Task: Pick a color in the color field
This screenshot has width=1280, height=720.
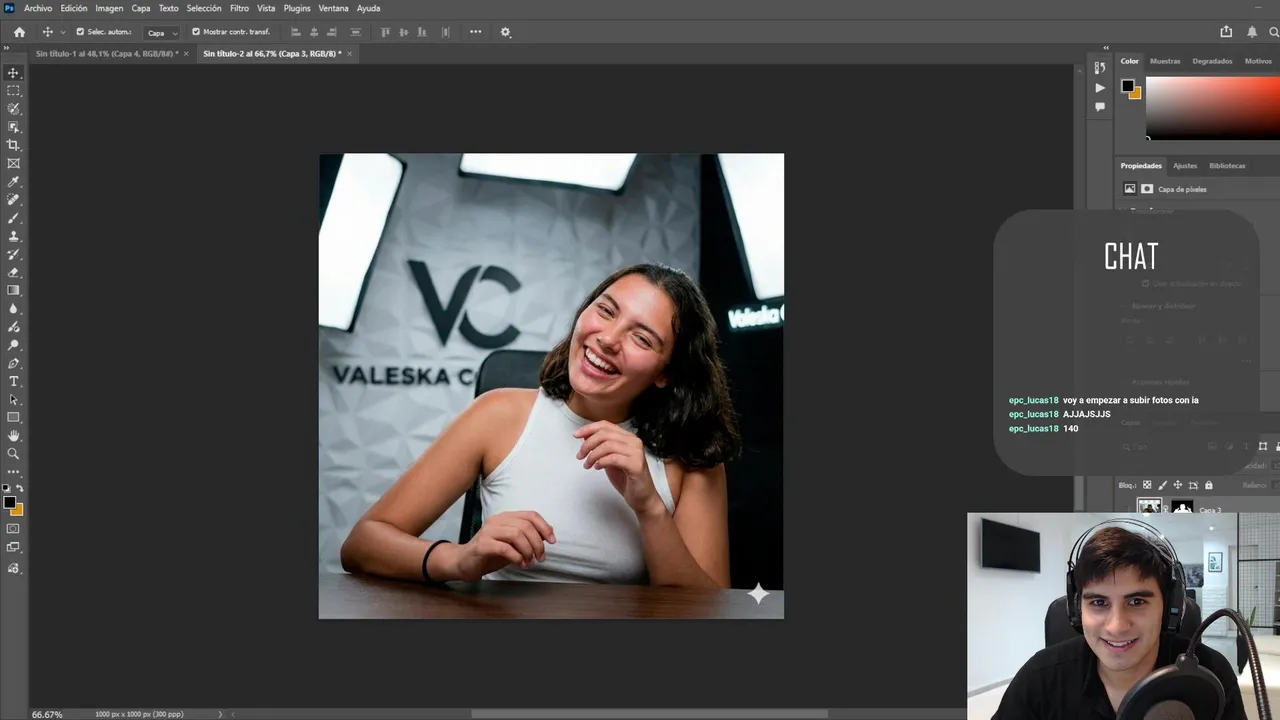Action: tap(1213, 108)
